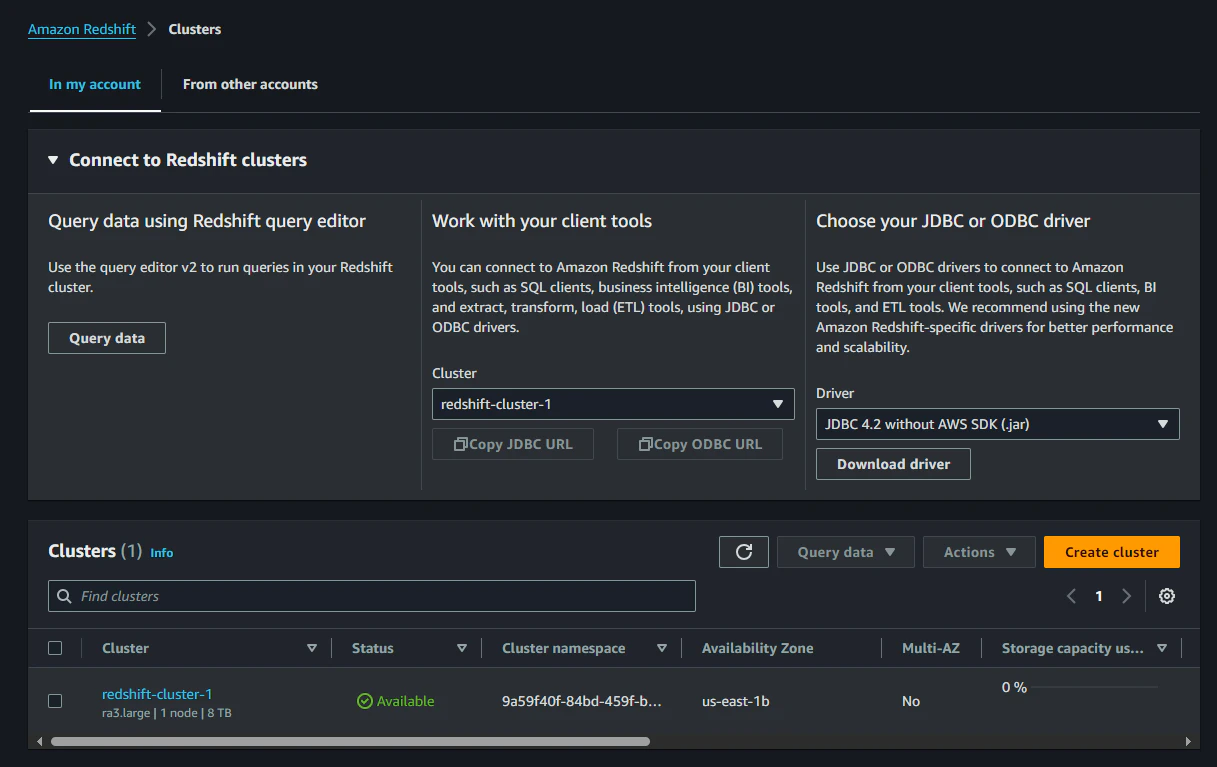Viewport: 1217px width, 767px height.
Task: Click the green Available status icon
Action: 364,701
